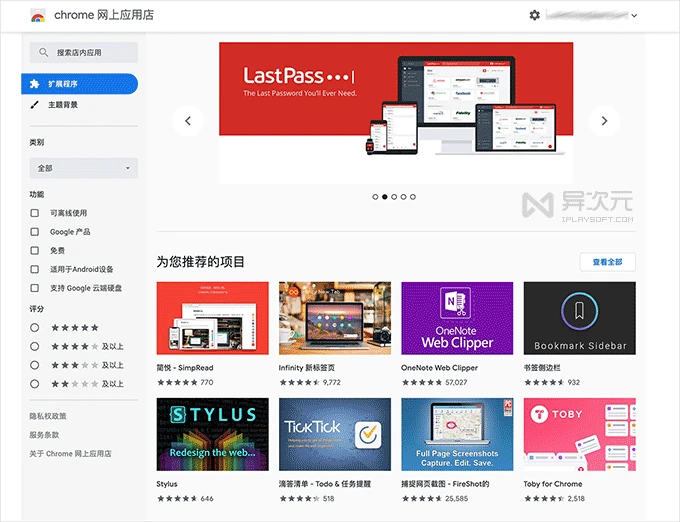Screen dimensions: 680x522
Task: Open the FireShot full page screenshots tile
Action: coord(457,434)
